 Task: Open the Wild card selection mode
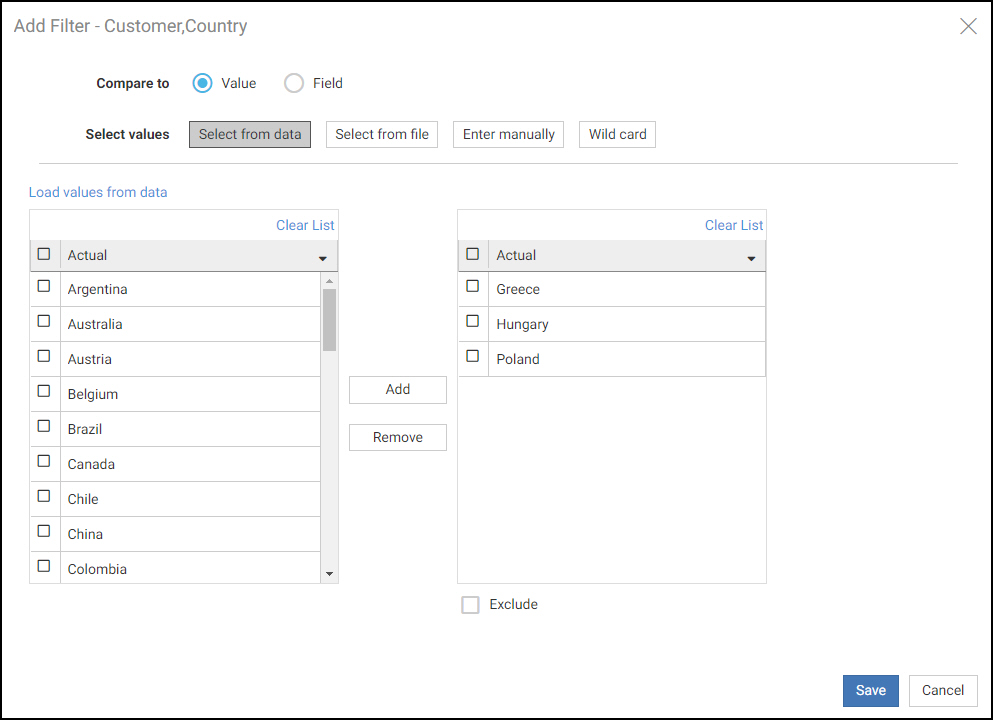(617, 134)
